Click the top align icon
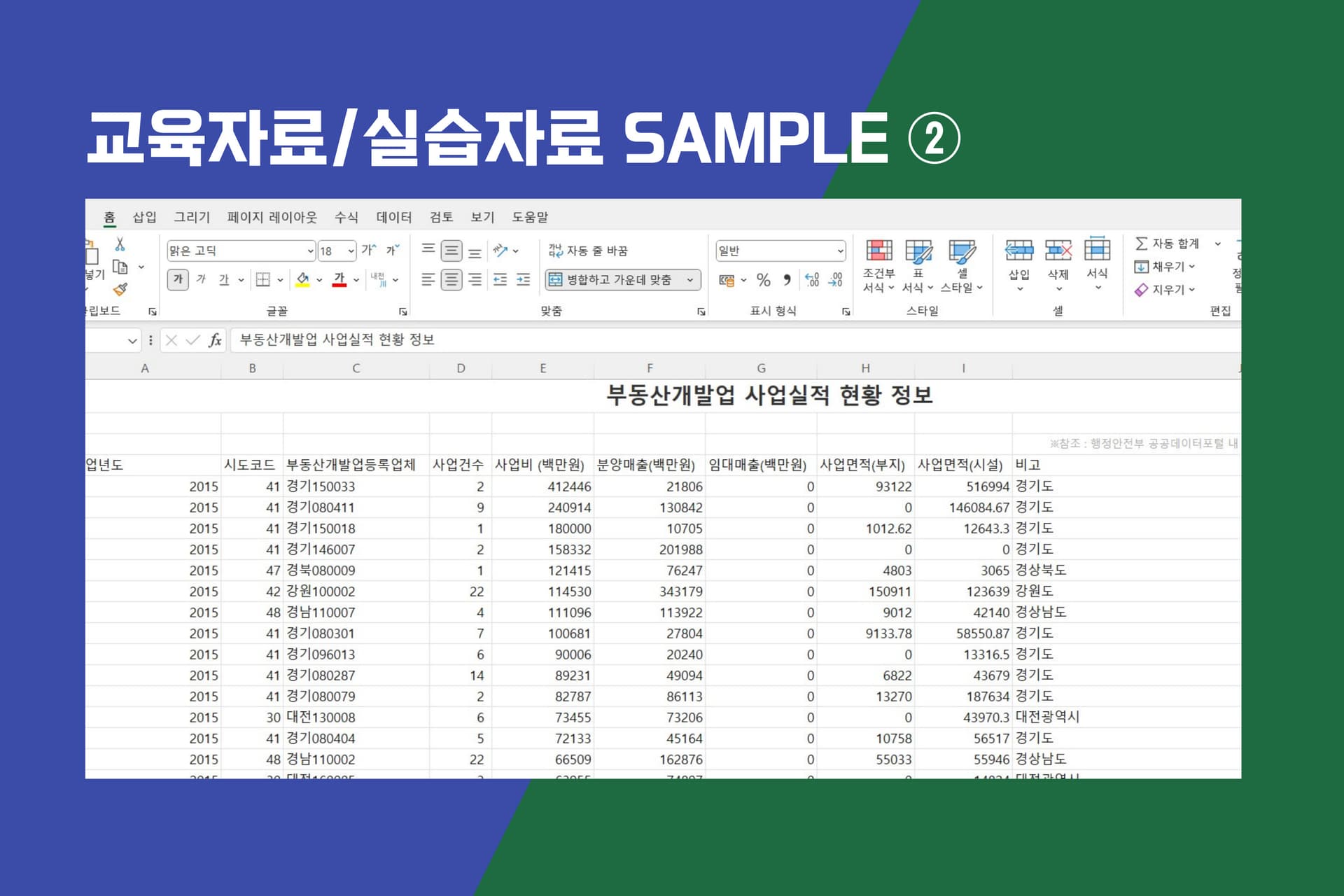The image size is (1344, 896). pos(428,250)
